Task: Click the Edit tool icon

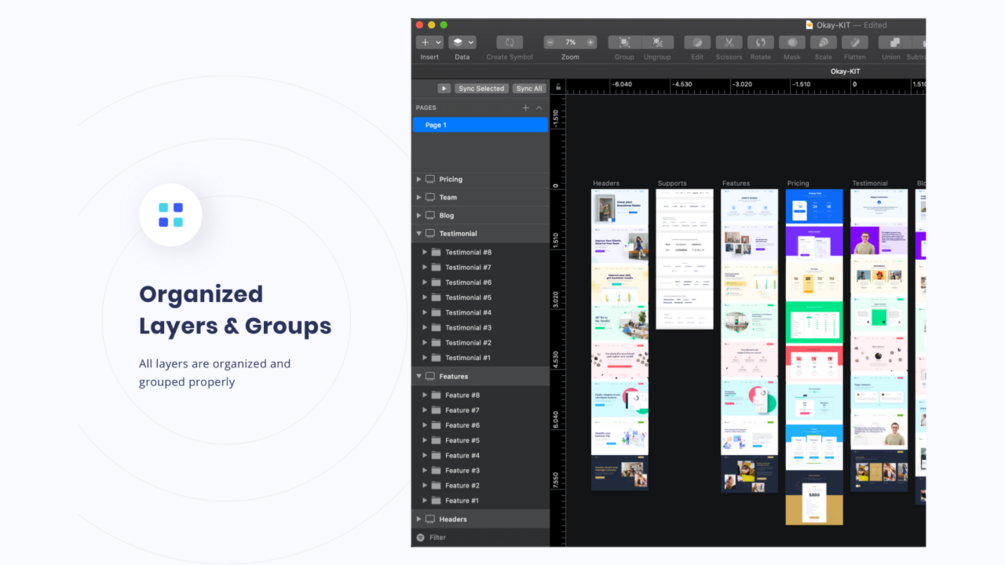Action: point(697,42)
